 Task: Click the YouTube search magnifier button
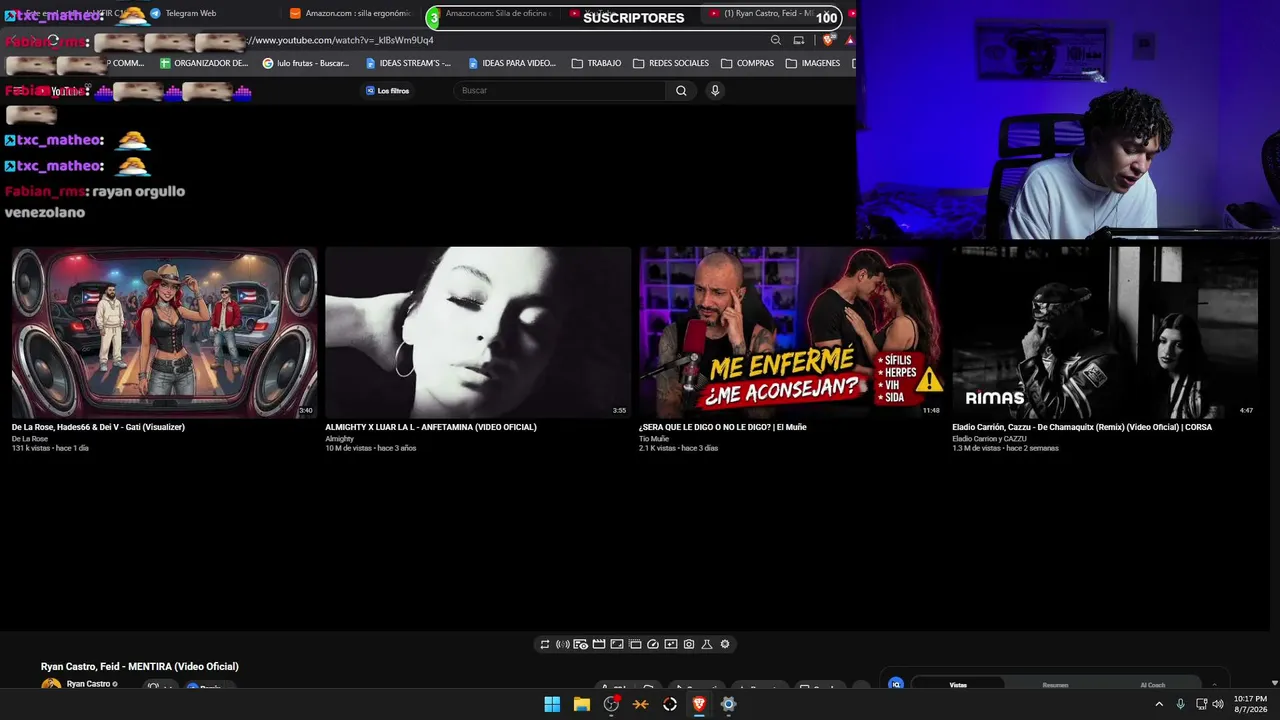click(681, 91)
